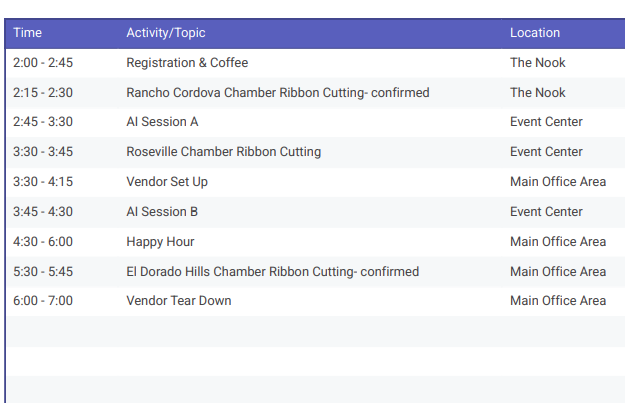Click the Happy Hour activity cell

click(160, 242)
